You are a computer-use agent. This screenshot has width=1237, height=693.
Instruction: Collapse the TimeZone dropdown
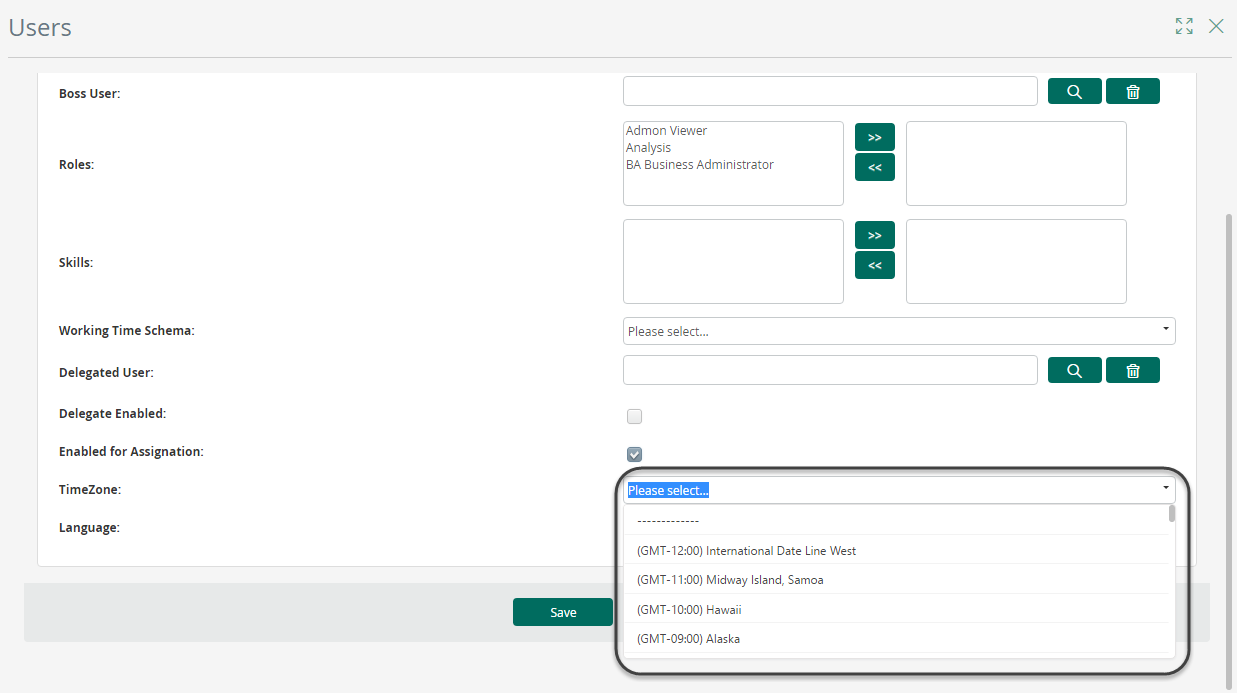[x=1165, y=489]
